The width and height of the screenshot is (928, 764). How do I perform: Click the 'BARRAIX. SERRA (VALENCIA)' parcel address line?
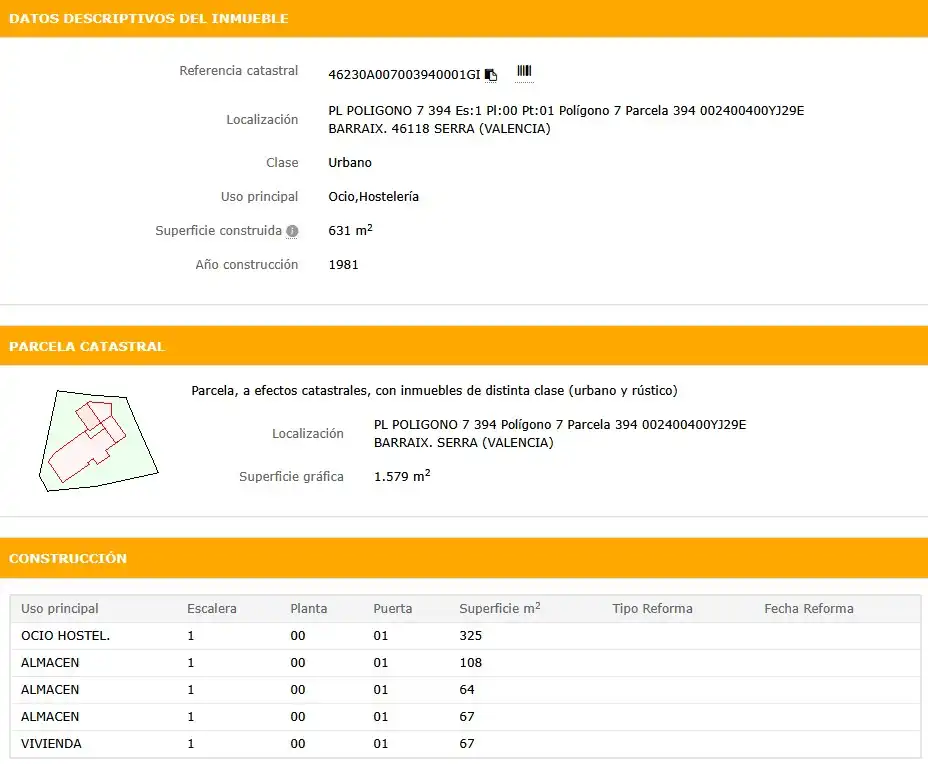point(463,443)
